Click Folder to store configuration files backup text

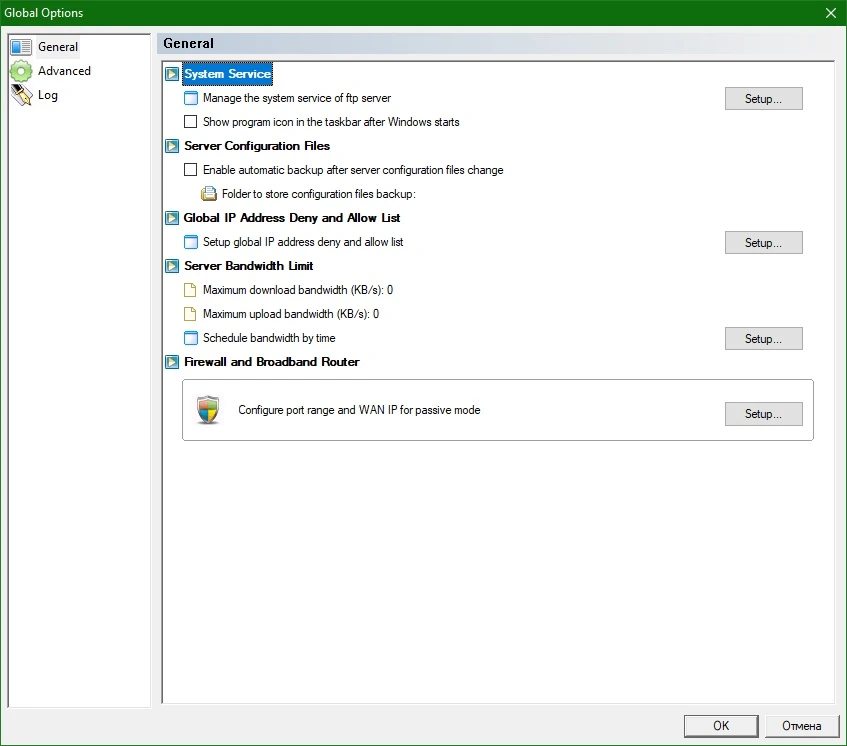pos(319,194)
